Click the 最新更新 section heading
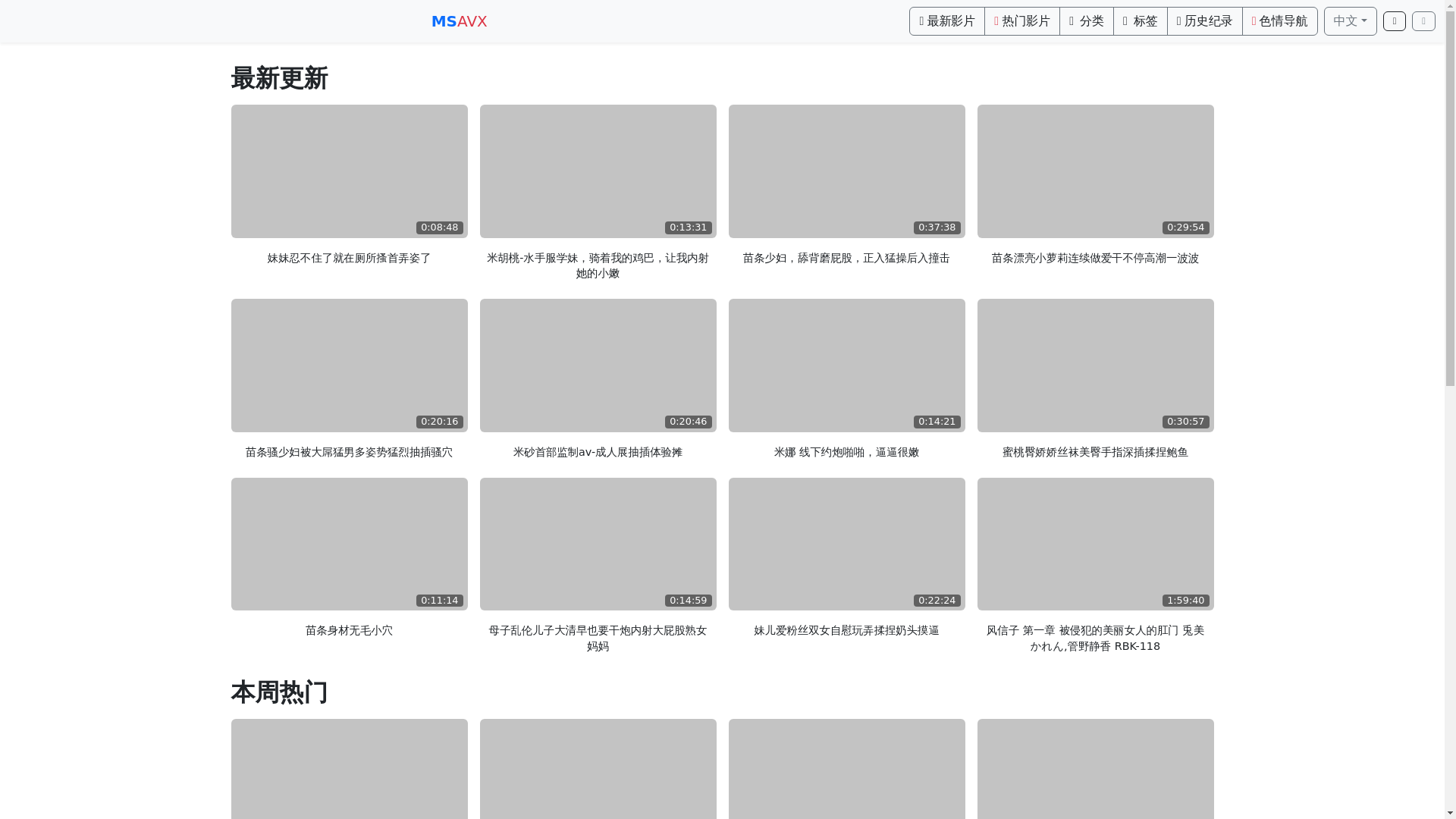 click(x=279, y=79)
